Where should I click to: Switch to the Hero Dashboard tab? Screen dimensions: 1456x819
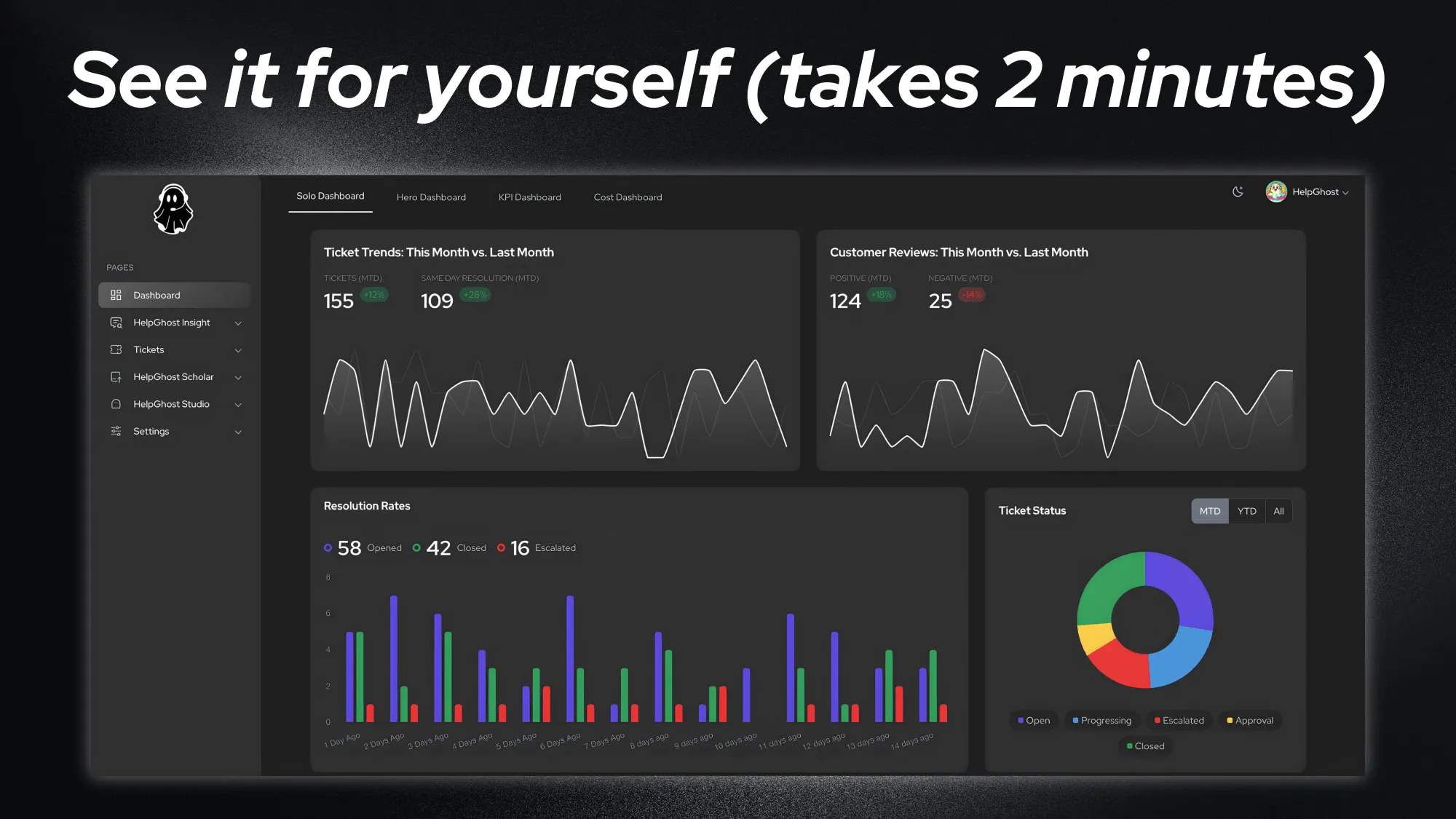tap(431, 197)
